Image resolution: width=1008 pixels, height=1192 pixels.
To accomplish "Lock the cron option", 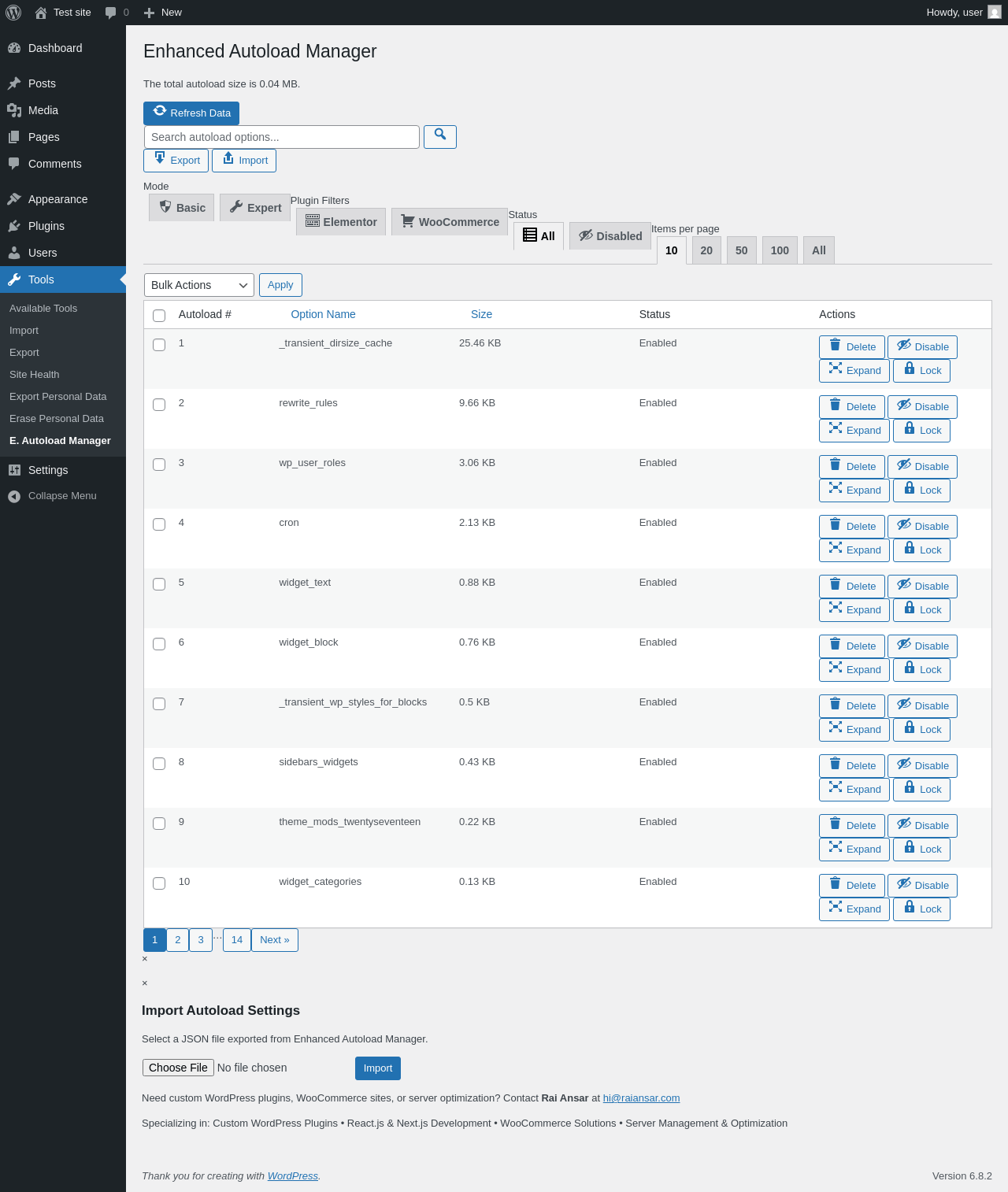I will click(921, 550).
